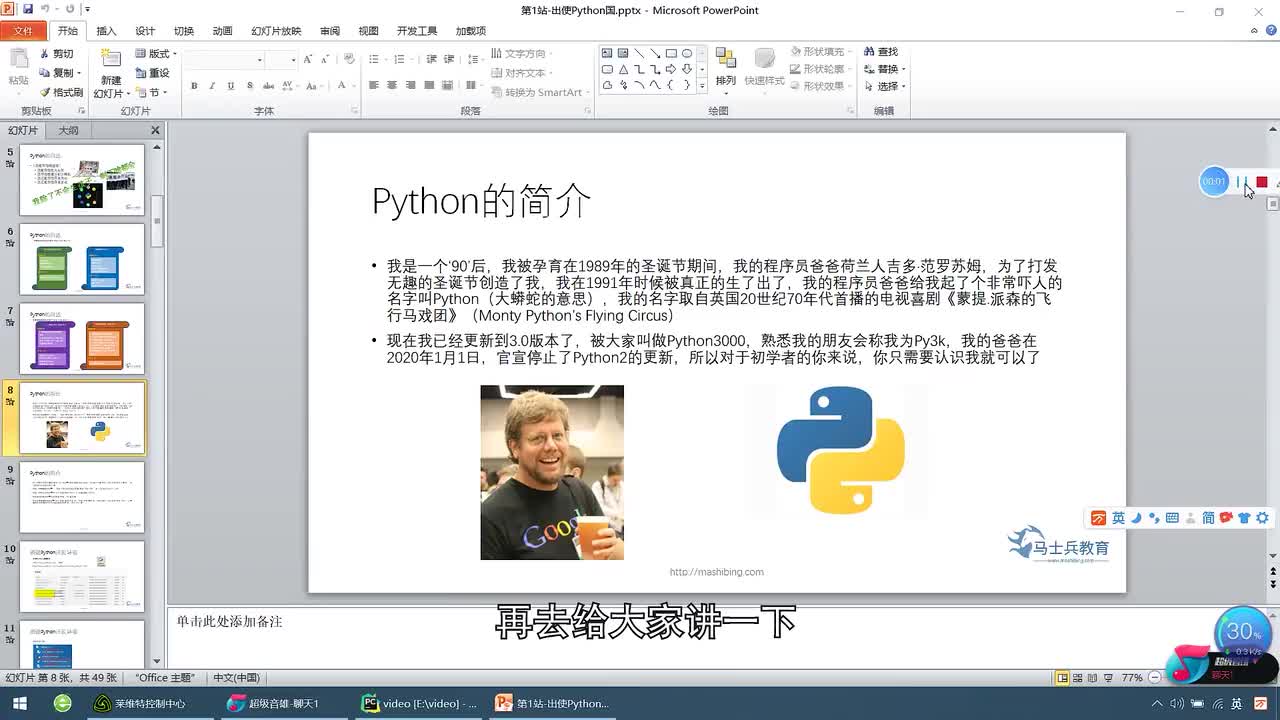Toggle Italic formatting
Screen dimensions: 1280x720
pos(212,86)
